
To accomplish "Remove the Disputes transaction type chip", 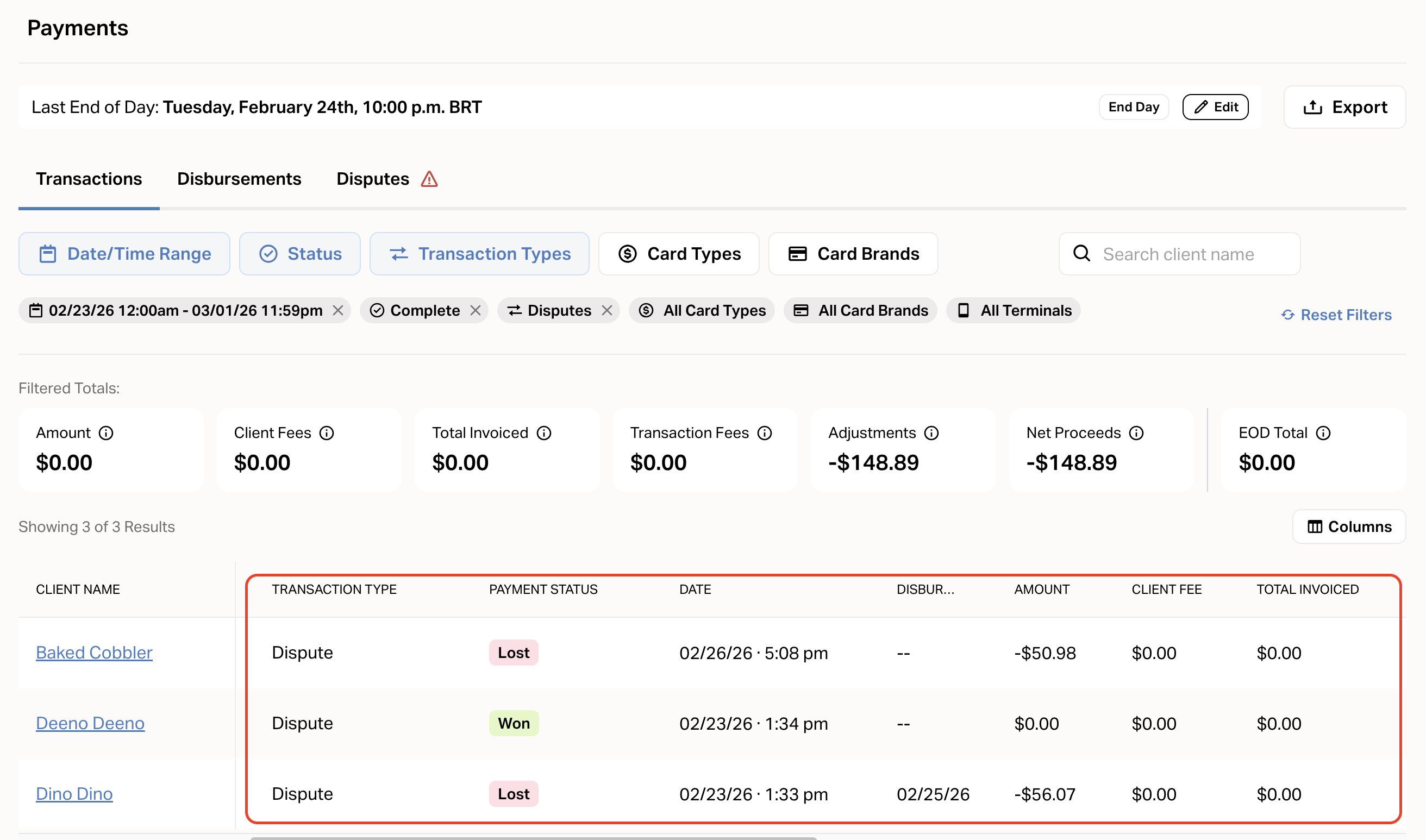I will click(607, 310).
